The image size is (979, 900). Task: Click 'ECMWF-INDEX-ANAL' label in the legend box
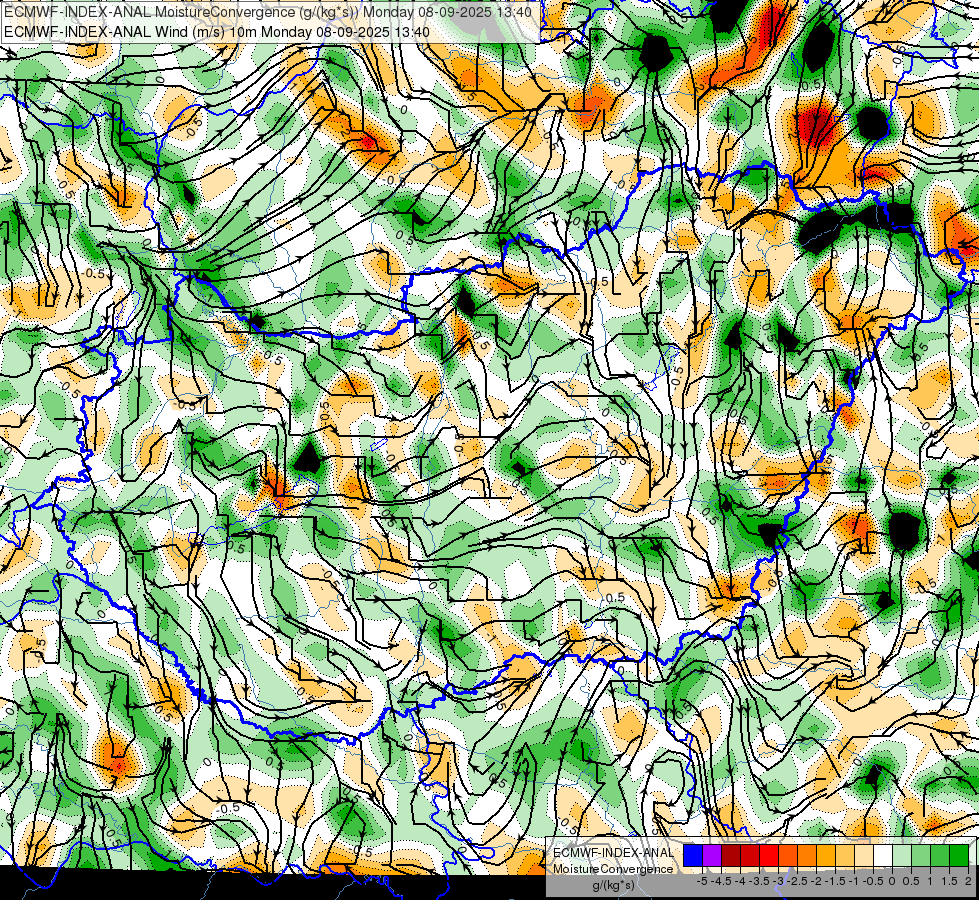click(613, 853)
